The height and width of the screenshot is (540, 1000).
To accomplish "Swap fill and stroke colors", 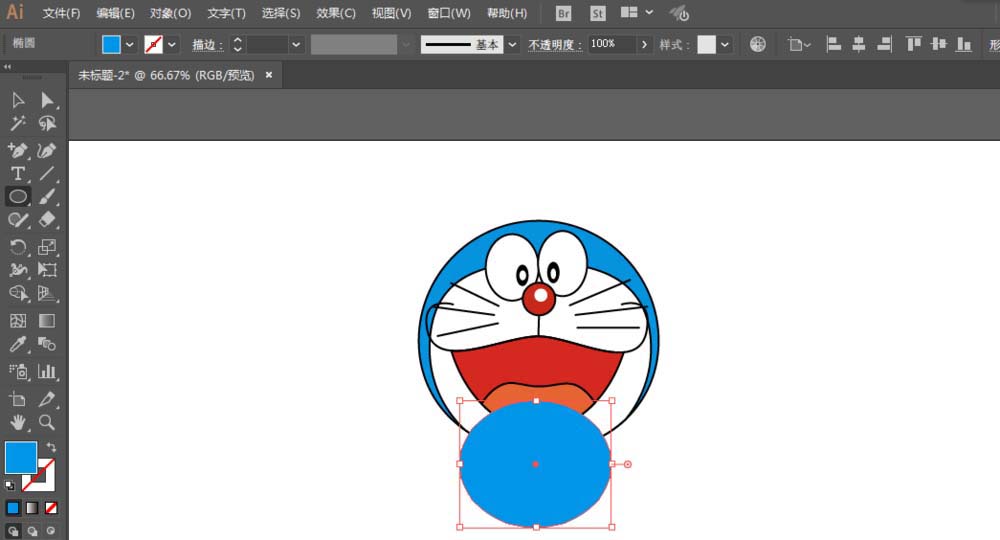I will coord(51,447).
